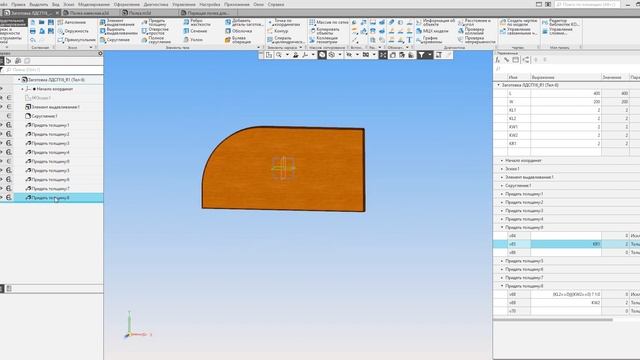Expand Начало координат in variables panel
The width and height of the screenshot is (640, 360).
tap(502, 161)
